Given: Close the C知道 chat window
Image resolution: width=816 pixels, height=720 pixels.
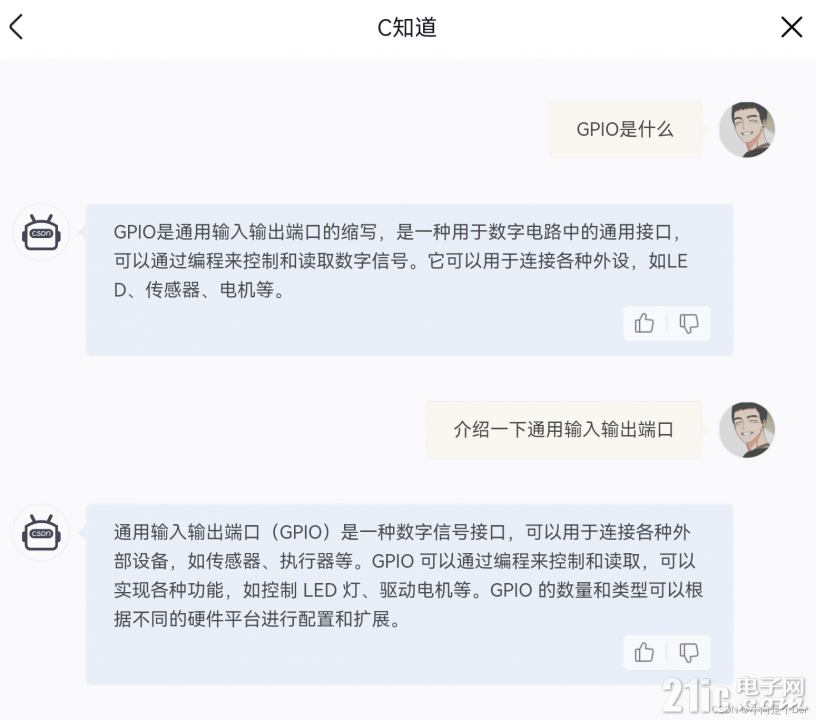Looking at the screenshot, I should [791, 27].
